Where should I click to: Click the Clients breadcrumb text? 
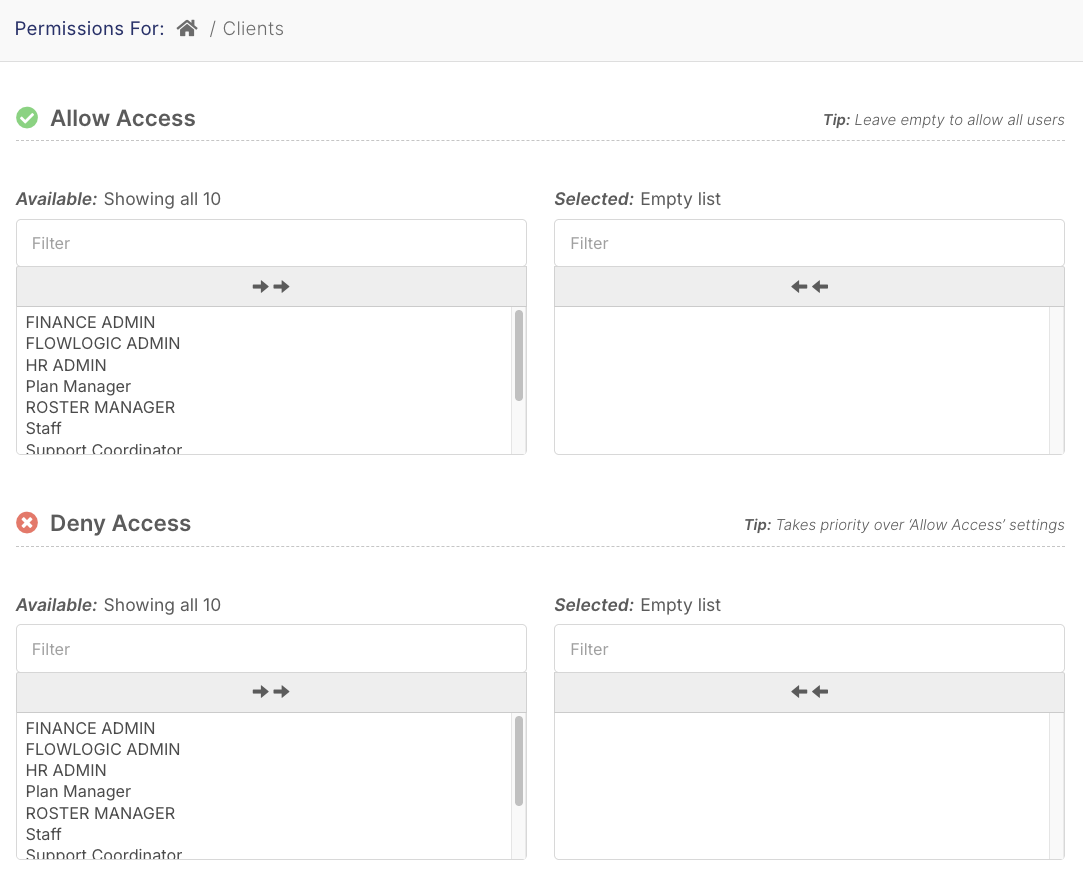(253, 28)
